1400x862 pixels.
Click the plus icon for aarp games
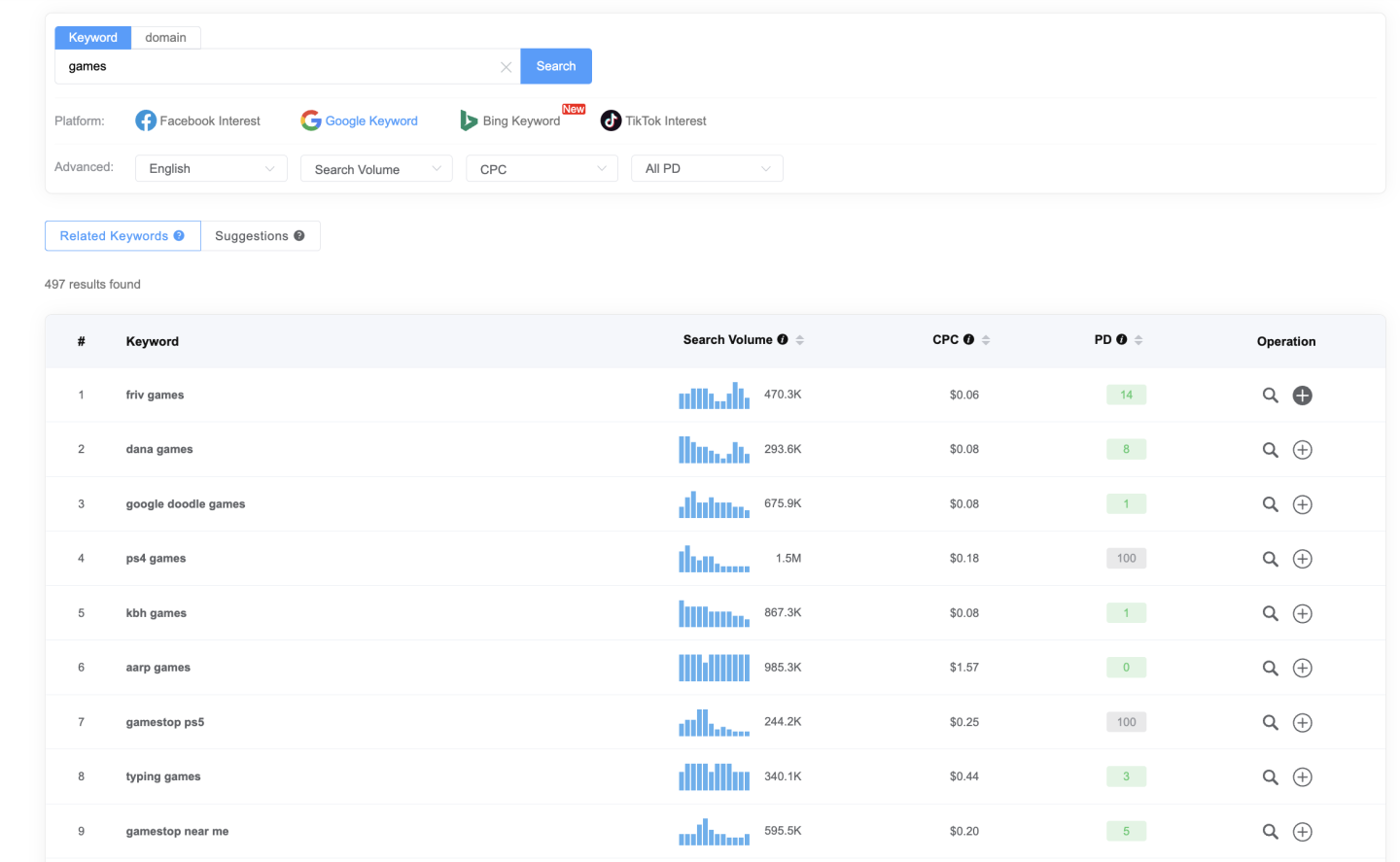tap(1302, 668)
